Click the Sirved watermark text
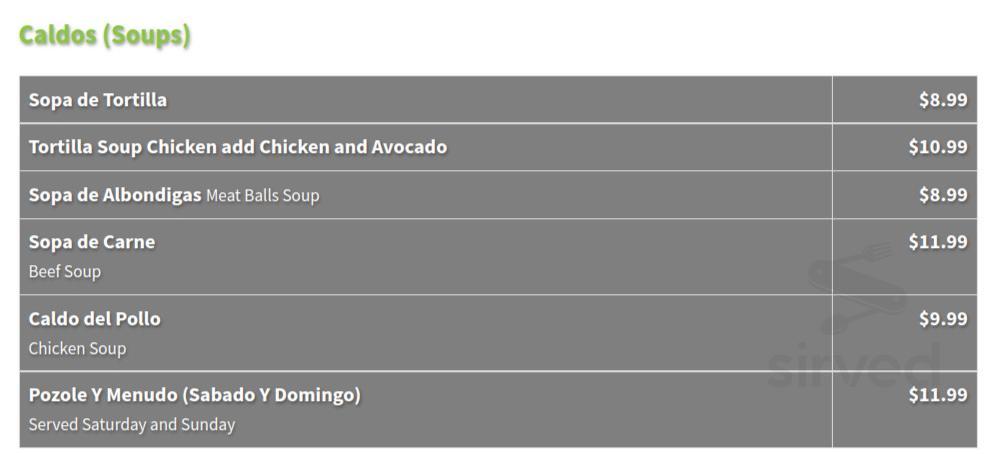994x454 pixels. tap(854, 365)
